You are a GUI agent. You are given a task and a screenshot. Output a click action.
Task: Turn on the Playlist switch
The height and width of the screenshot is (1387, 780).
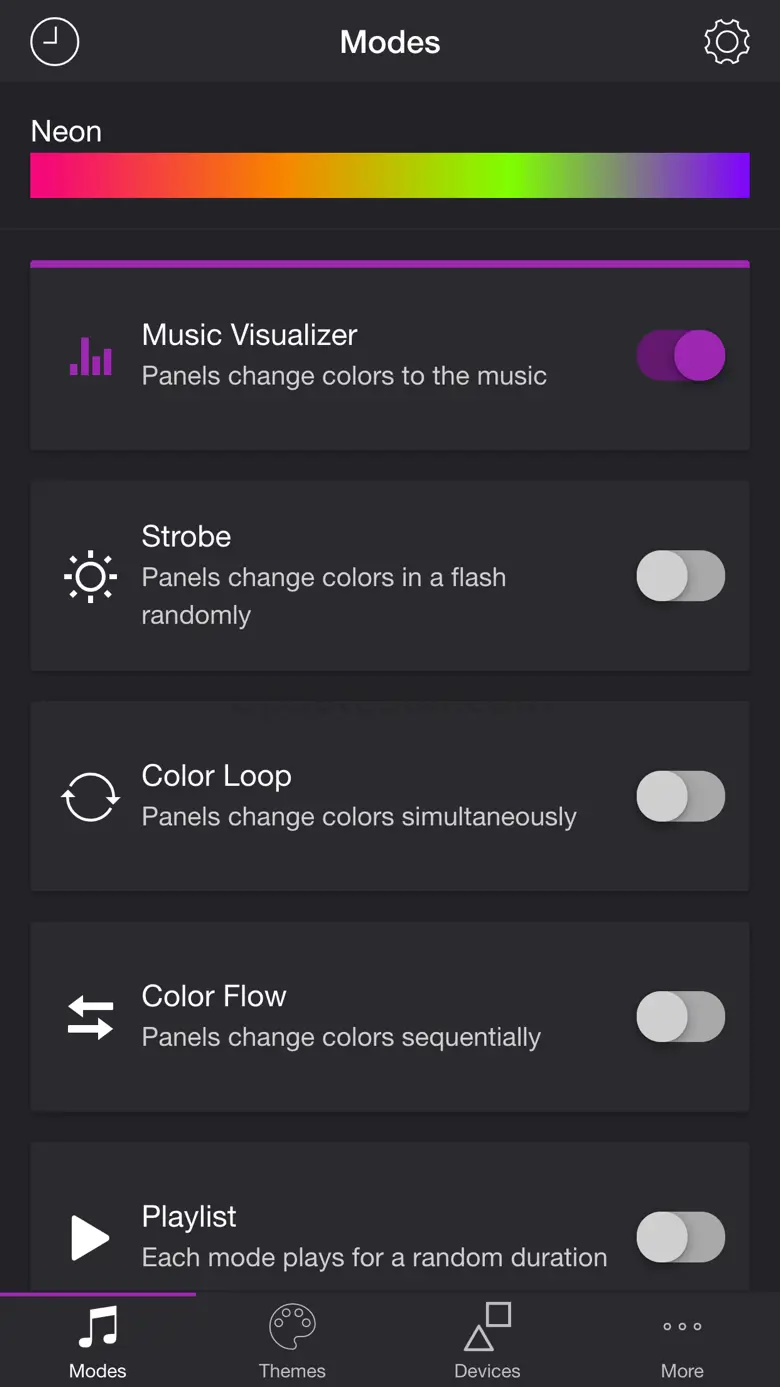pyautogui.click(x=681, y=1238)
